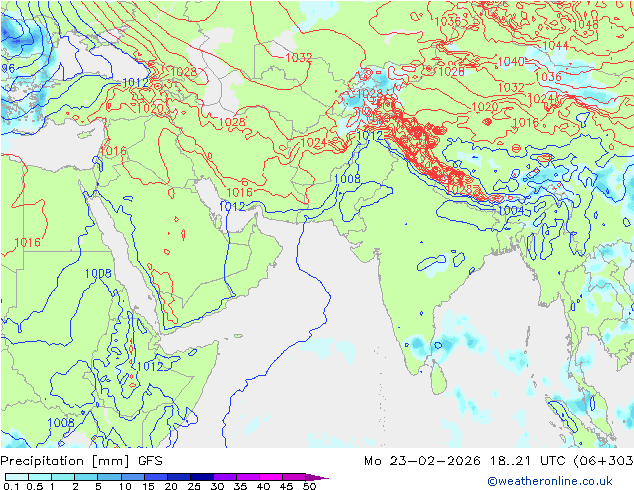Select the 0.1–0.5 mm legend swatch
This screenshot has height=490, width=634.
(x=17, y=477)
